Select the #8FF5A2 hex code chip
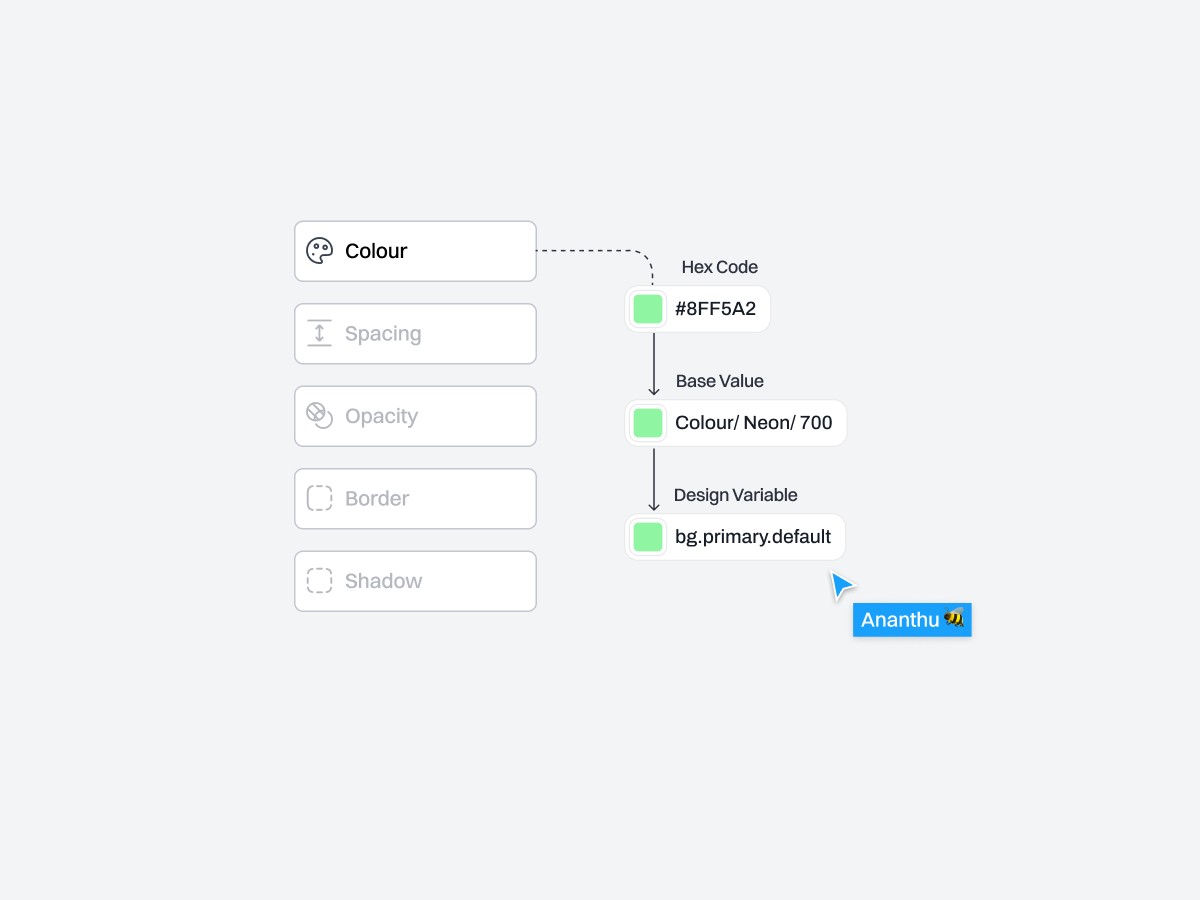This screenshot has height=900, width=1200. tap(698, 309)
